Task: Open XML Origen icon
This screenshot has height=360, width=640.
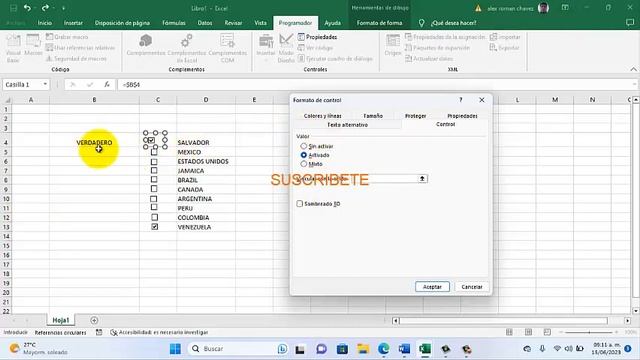Action: click(393, 46)
